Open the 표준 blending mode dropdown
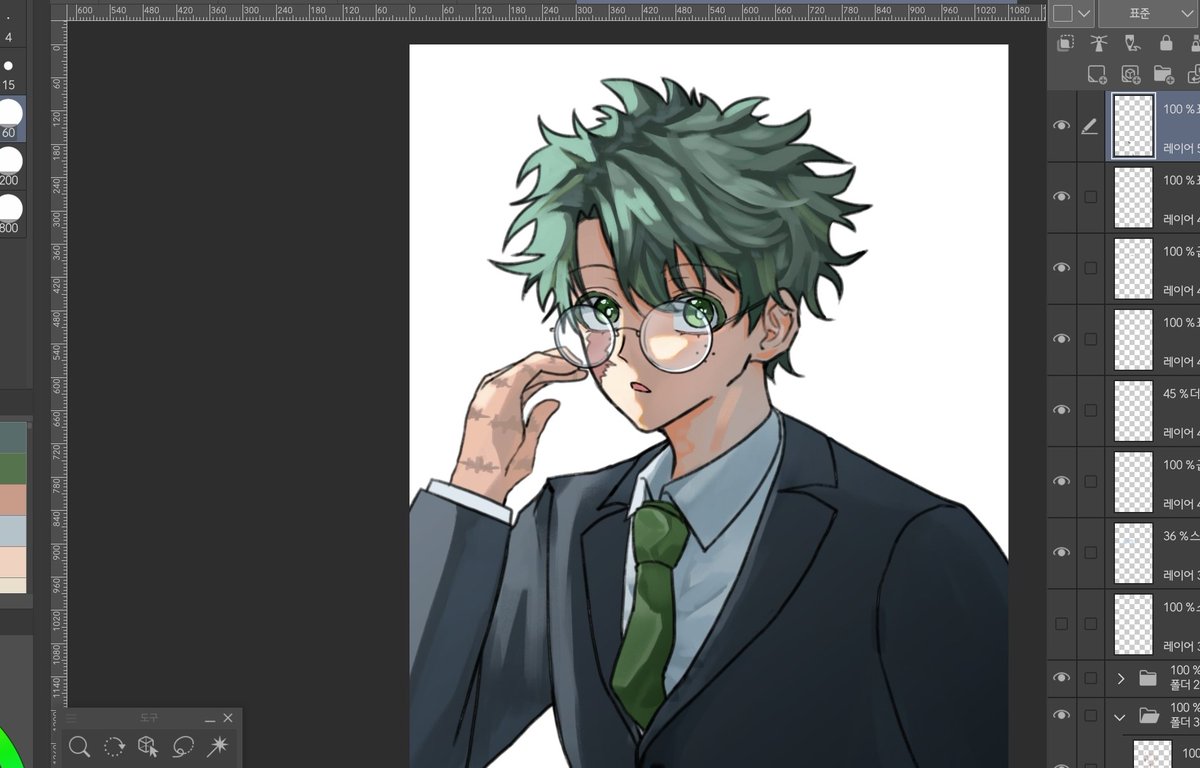The image size is (1200, 768). pos(1148,13)
